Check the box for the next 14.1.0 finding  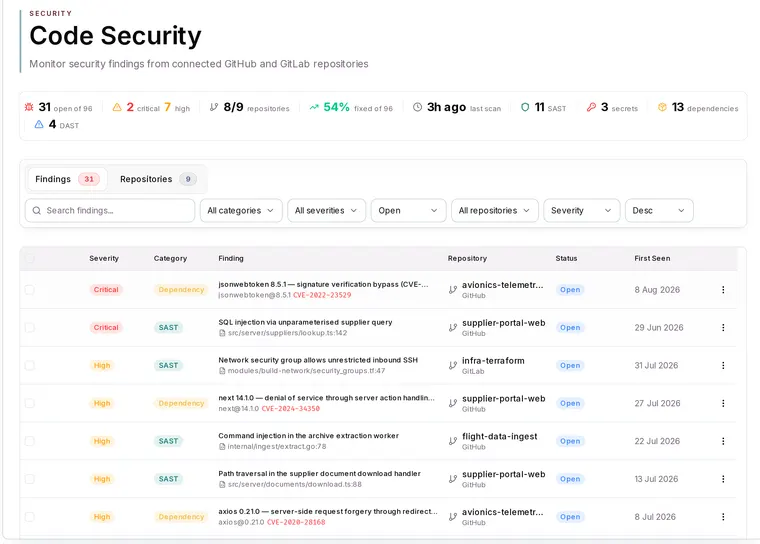[30, 403]
